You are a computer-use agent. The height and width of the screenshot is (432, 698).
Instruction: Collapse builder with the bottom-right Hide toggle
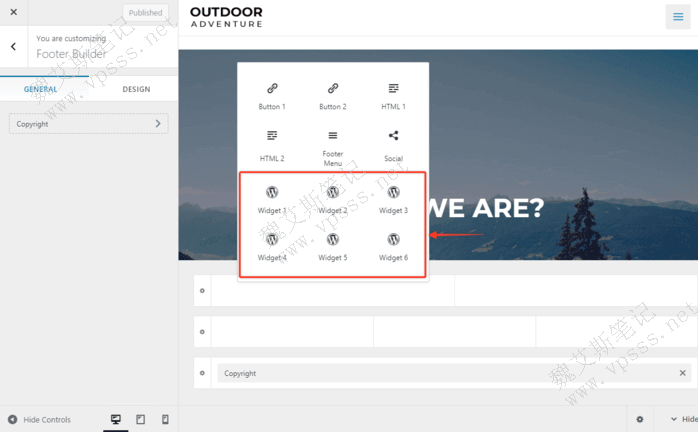684,419
